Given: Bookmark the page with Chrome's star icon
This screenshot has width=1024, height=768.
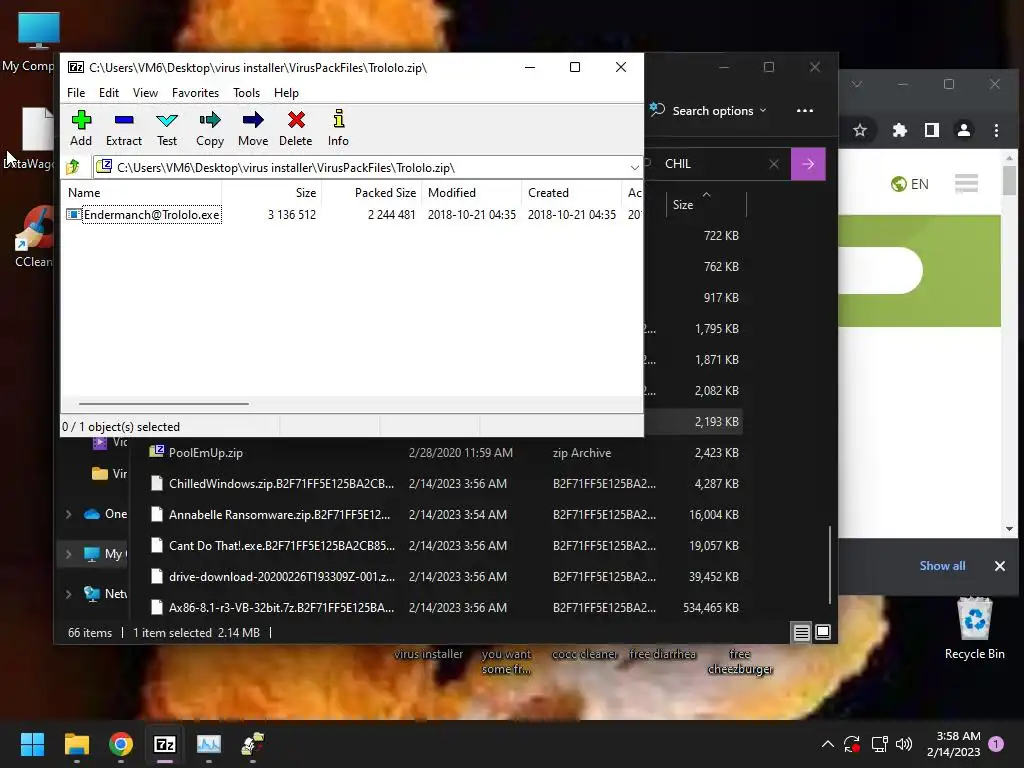Looking at the screenshot, I should click(860, 131).
